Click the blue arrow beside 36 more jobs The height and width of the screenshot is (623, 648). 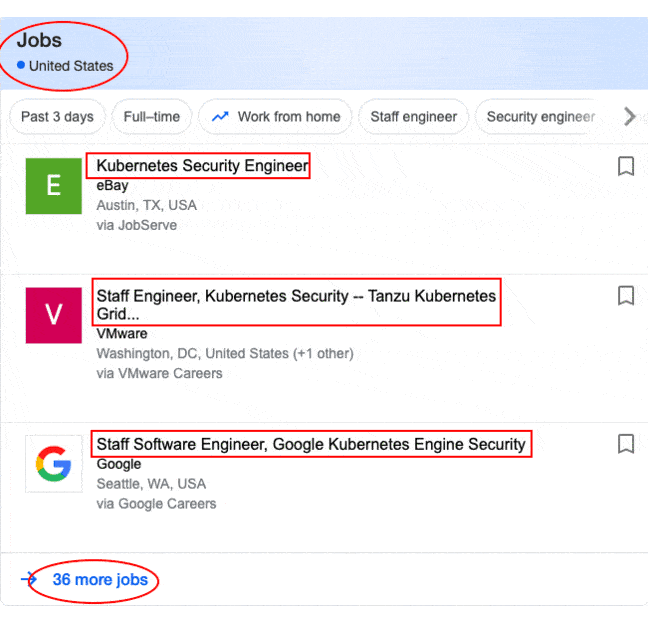click(29, 579)
